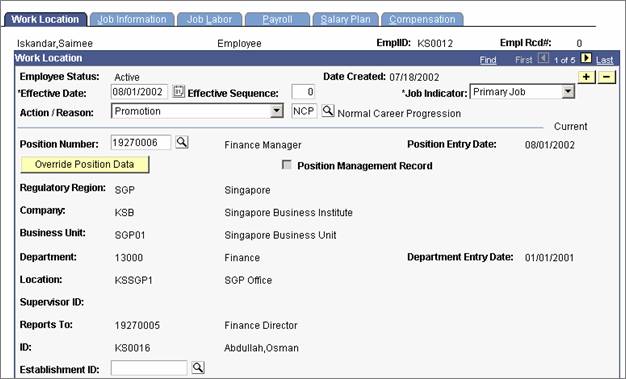Click the Override Position Data button
Image resolution: width=626 pixels, height=379 pixels.
click(85, 164)
